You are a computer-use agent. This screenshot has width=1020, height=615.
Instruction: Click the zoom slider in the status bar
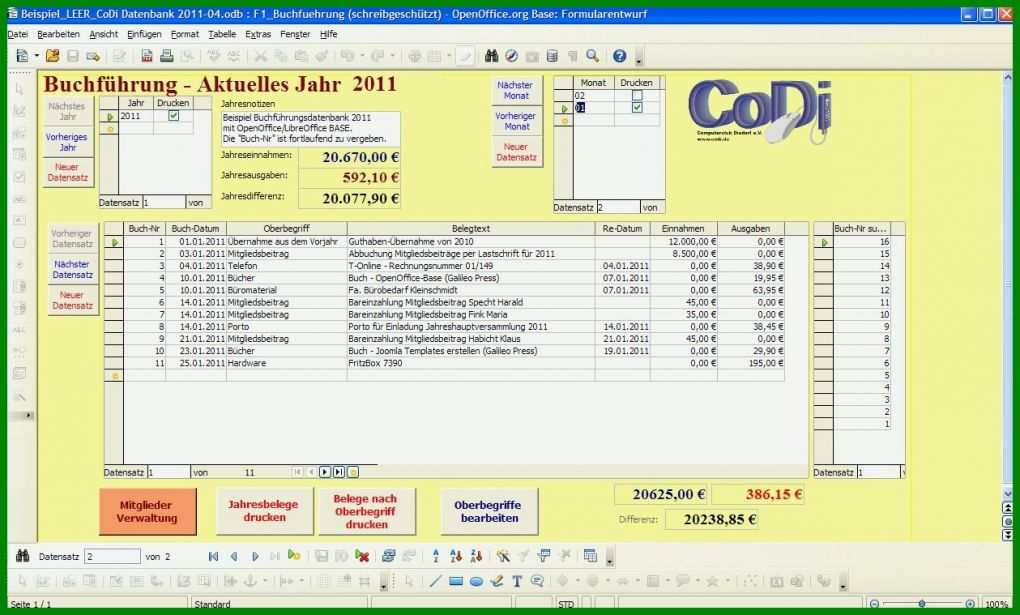pyautogui.click(x=922, y=604)
